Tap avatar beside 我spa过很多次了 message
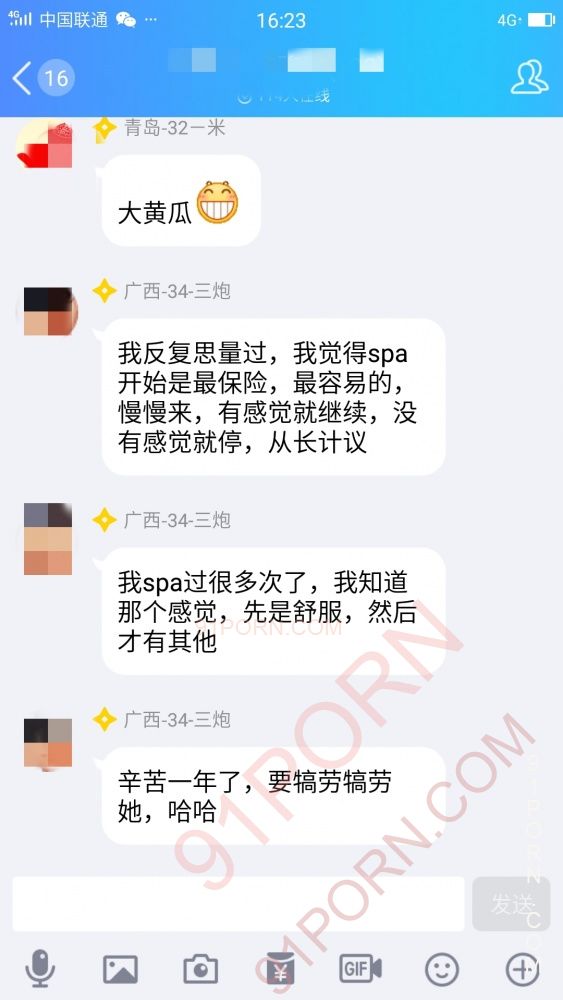Screen dimensions: 563x1000 (x=48, y=539)
